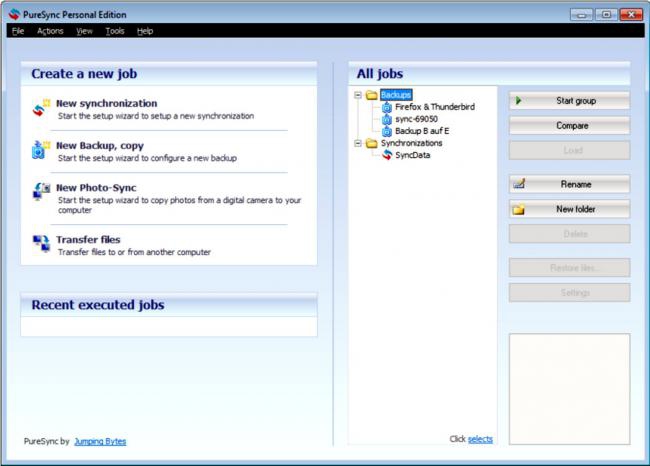
Task: Click the New Photo-Sync icon
Action: 41,192
